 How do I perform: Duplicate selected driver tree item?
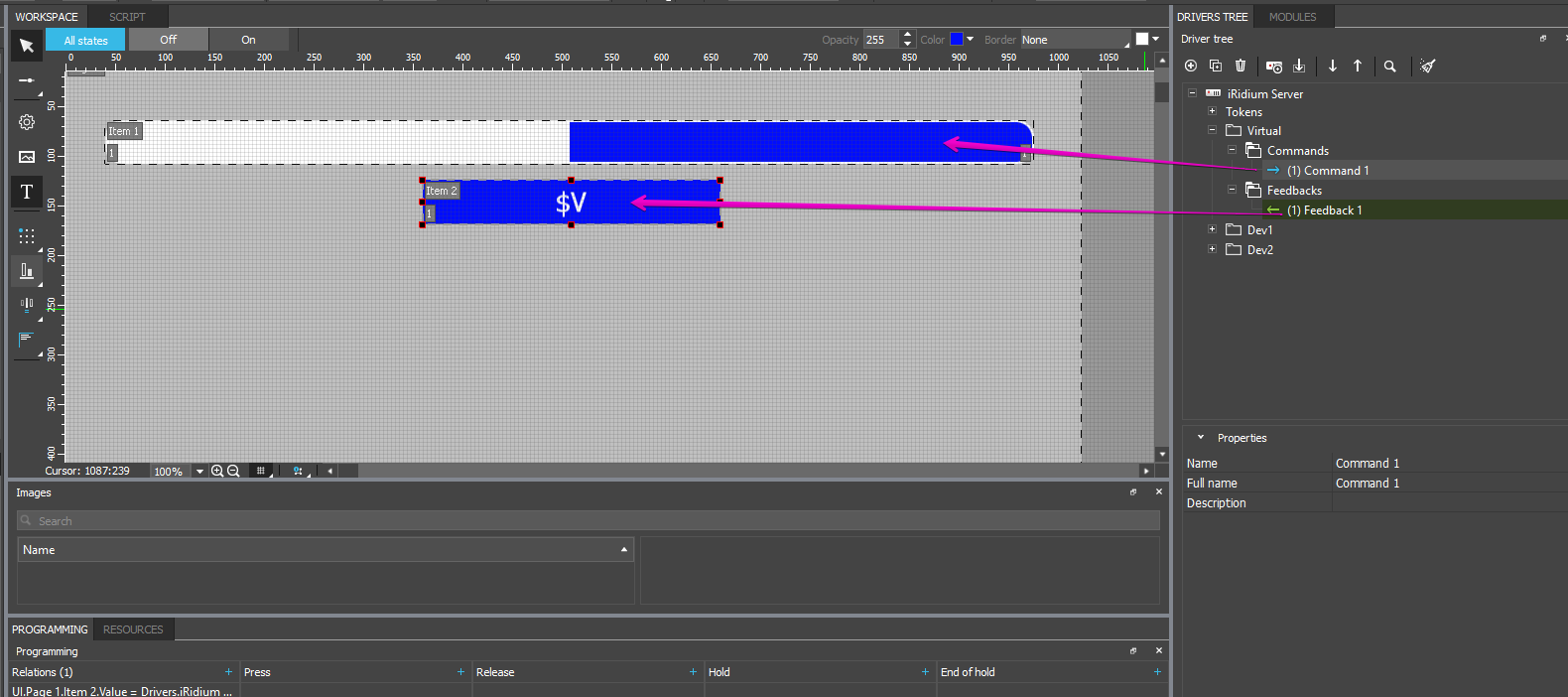click(x=1216, y=66)
